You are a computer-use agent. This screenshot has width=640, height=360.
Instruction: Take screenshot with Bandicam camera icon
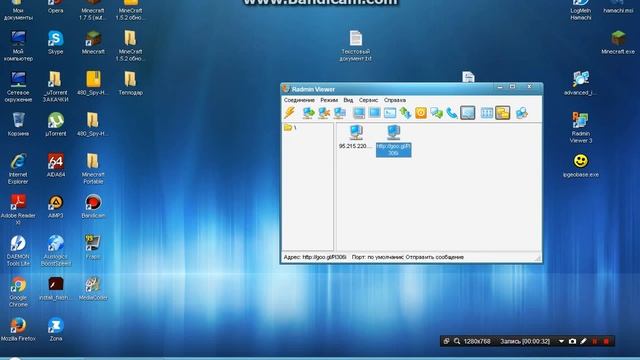pyautogui.click(x=572, y=341)
